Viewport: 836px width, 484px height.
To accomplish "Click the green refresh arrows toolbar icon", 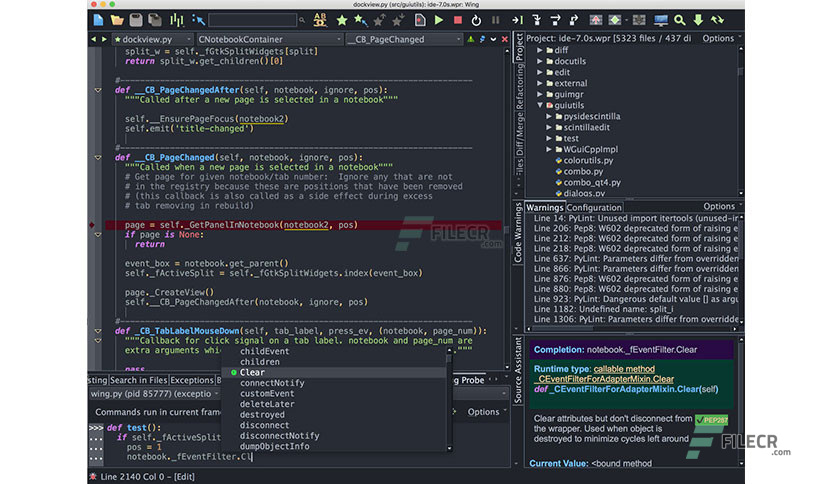I will click(717, 20).
